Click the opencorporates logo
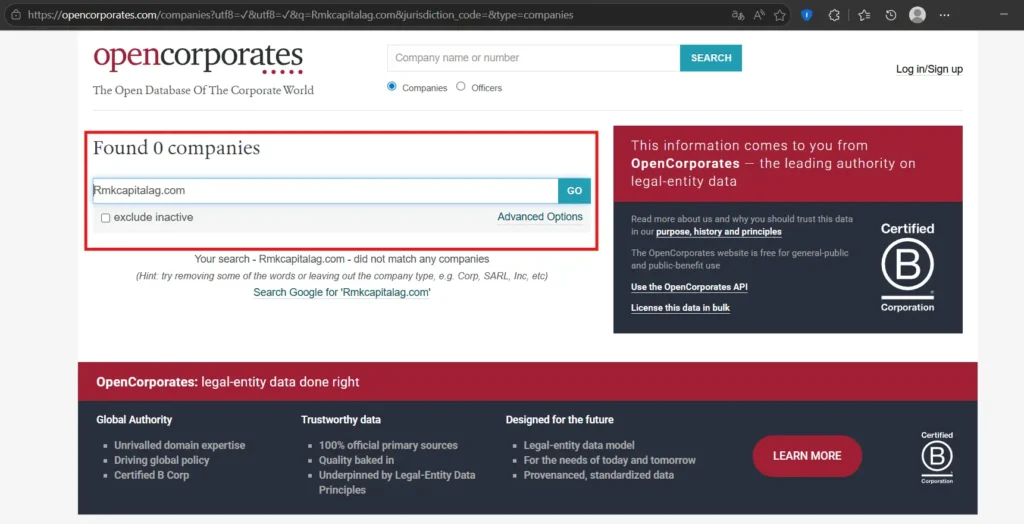 [x=199, y=58]
